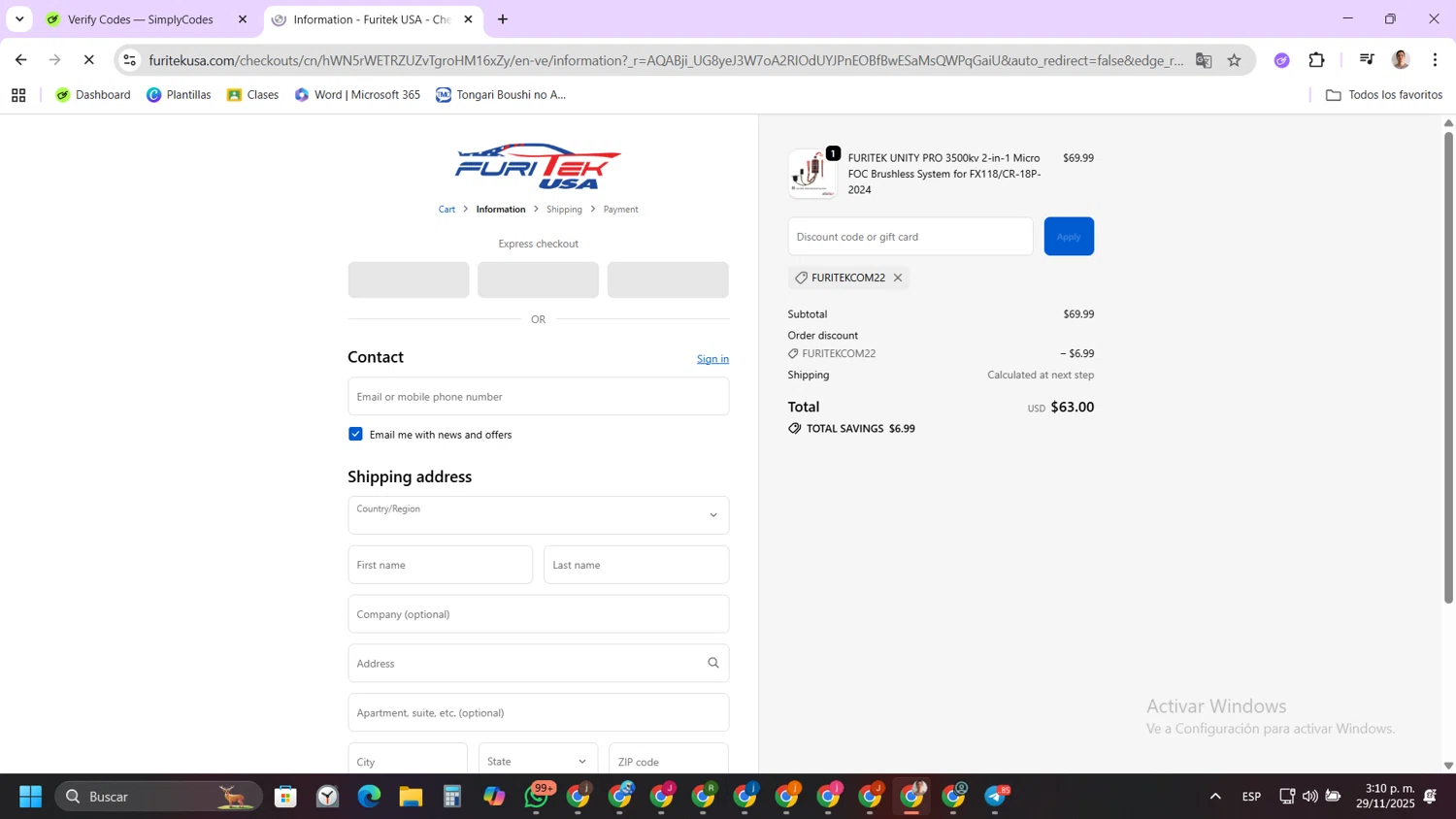
Task: Open File Explorer from taskbar
Action: click(x=411, y=797)
